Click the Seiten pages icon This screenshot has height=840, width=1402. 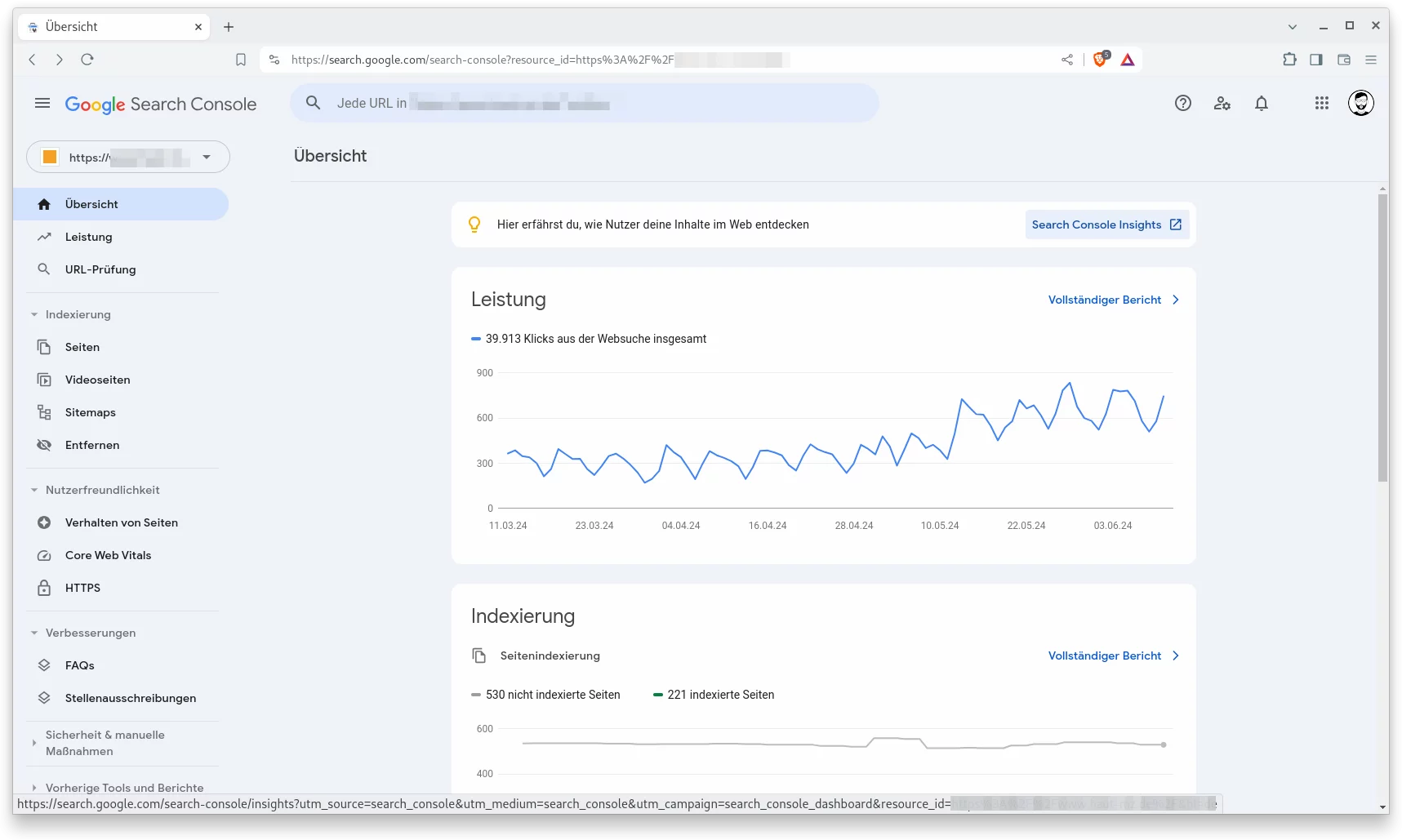click(44, 347)
